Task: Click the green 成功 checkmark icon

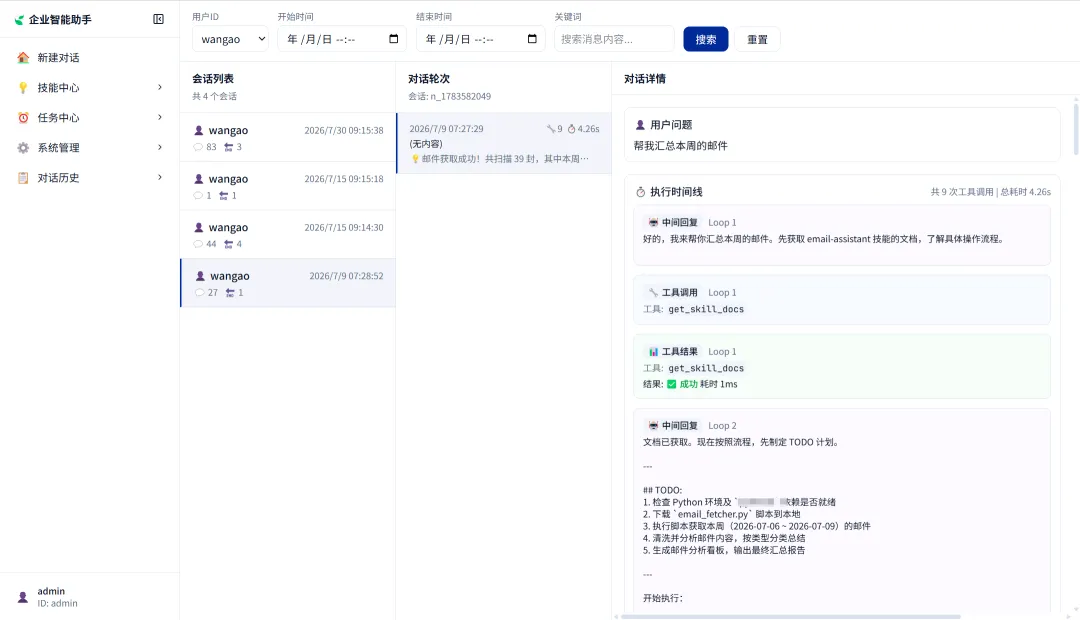Action: tap(672, 384)
